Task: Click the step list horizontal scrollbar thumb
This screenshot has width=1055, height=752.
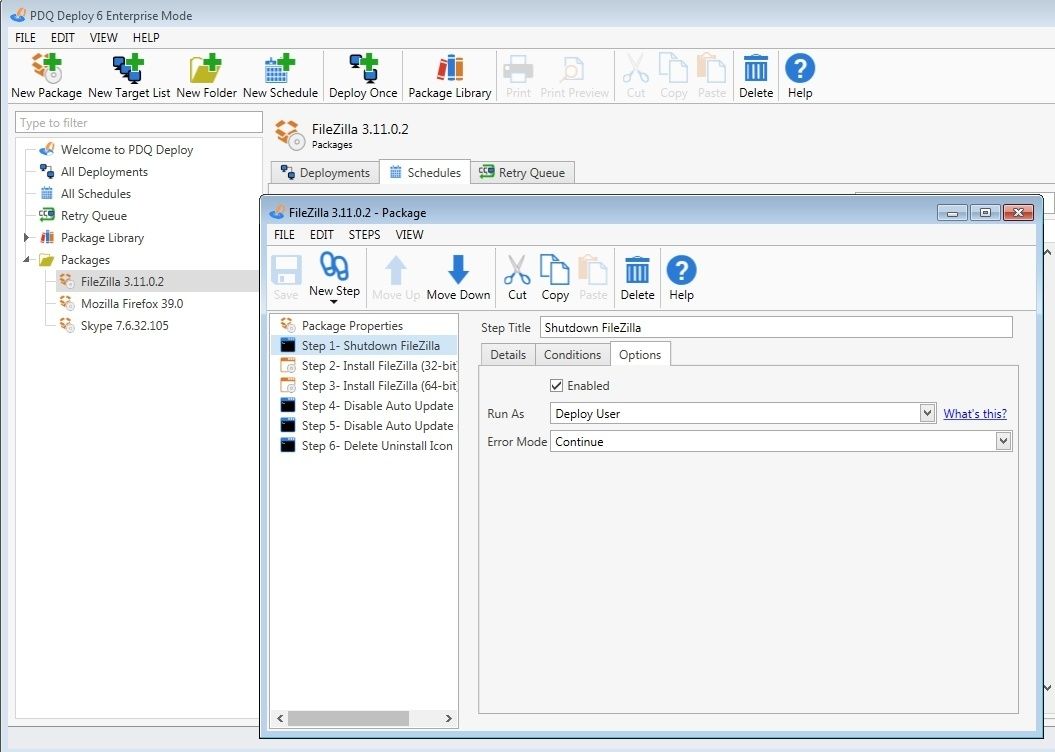Action: click(x=348, y=718)
